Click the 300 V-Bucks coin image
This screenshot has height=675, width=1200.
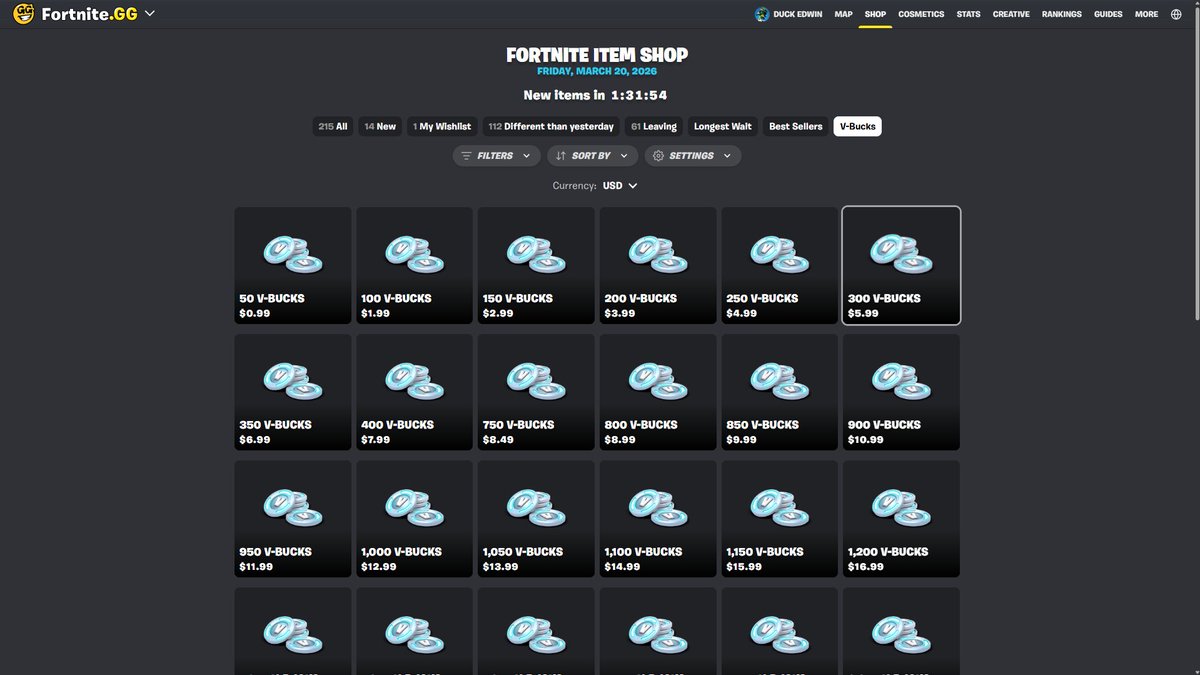click(903, 254)
